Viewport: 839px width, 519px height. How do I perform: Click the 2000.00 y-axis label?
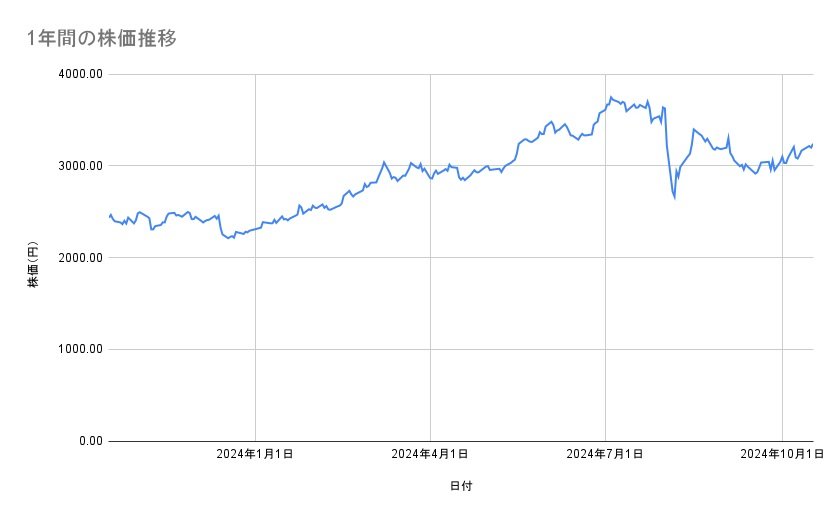(x=79, y=258)
